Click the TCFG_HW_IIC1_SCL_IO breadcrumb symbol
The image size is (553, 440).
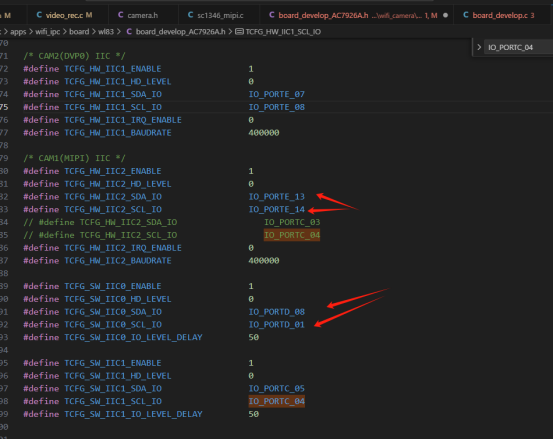pos(283,32)
